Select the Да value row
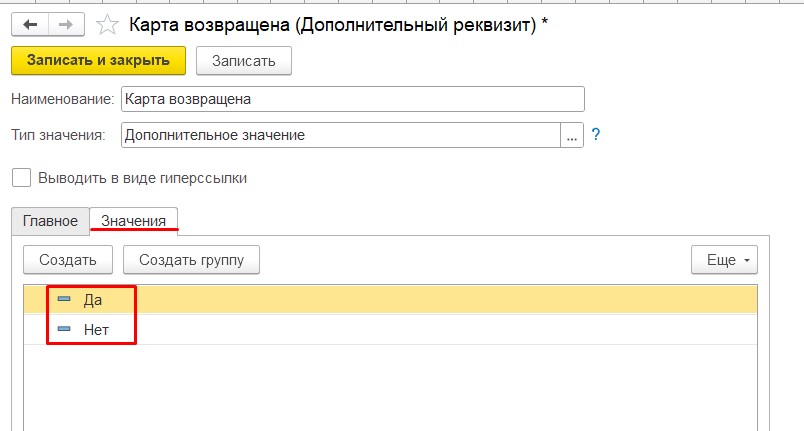Screen dimensions: 804x431 click(400, 299)
